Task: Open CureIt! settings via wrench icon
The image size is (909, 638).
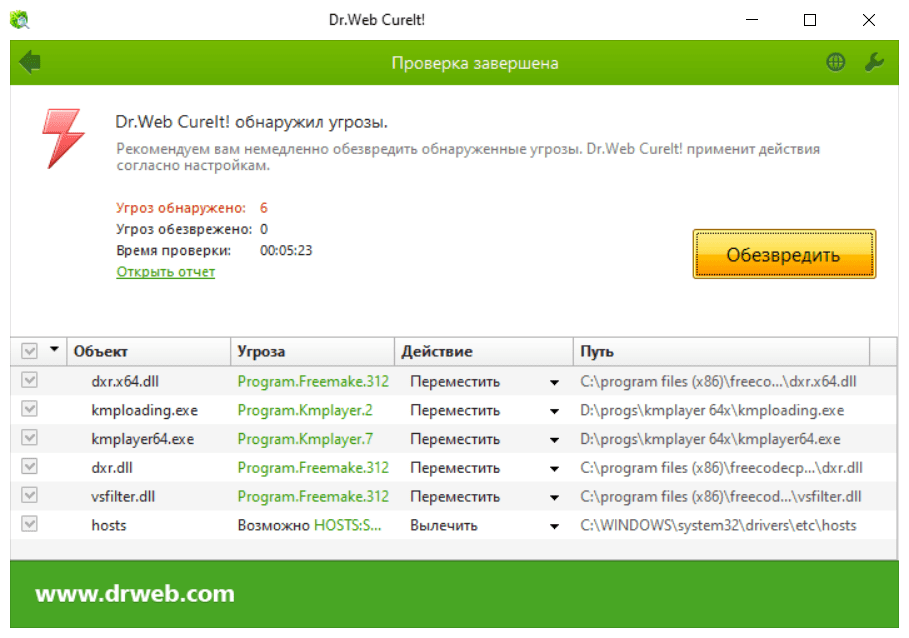Action: click(875, 62)
